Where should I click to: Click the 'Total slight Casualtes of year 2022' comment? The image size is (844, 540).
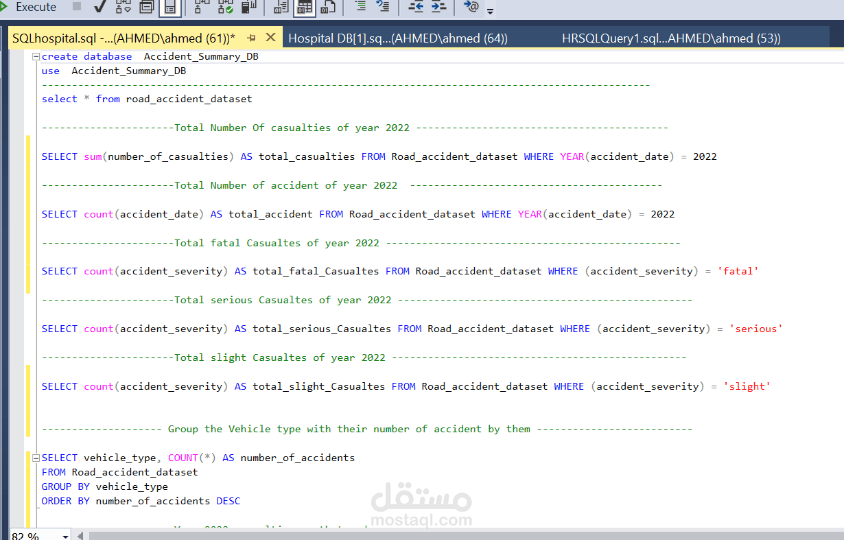coord(280,357)
